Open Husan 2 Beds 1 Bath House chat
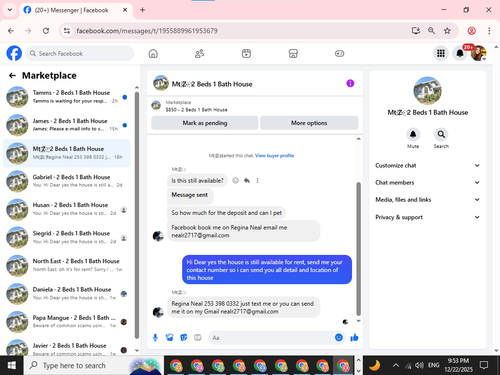The width and height of the screenshot is (500, 375). (x=67, y=209)
